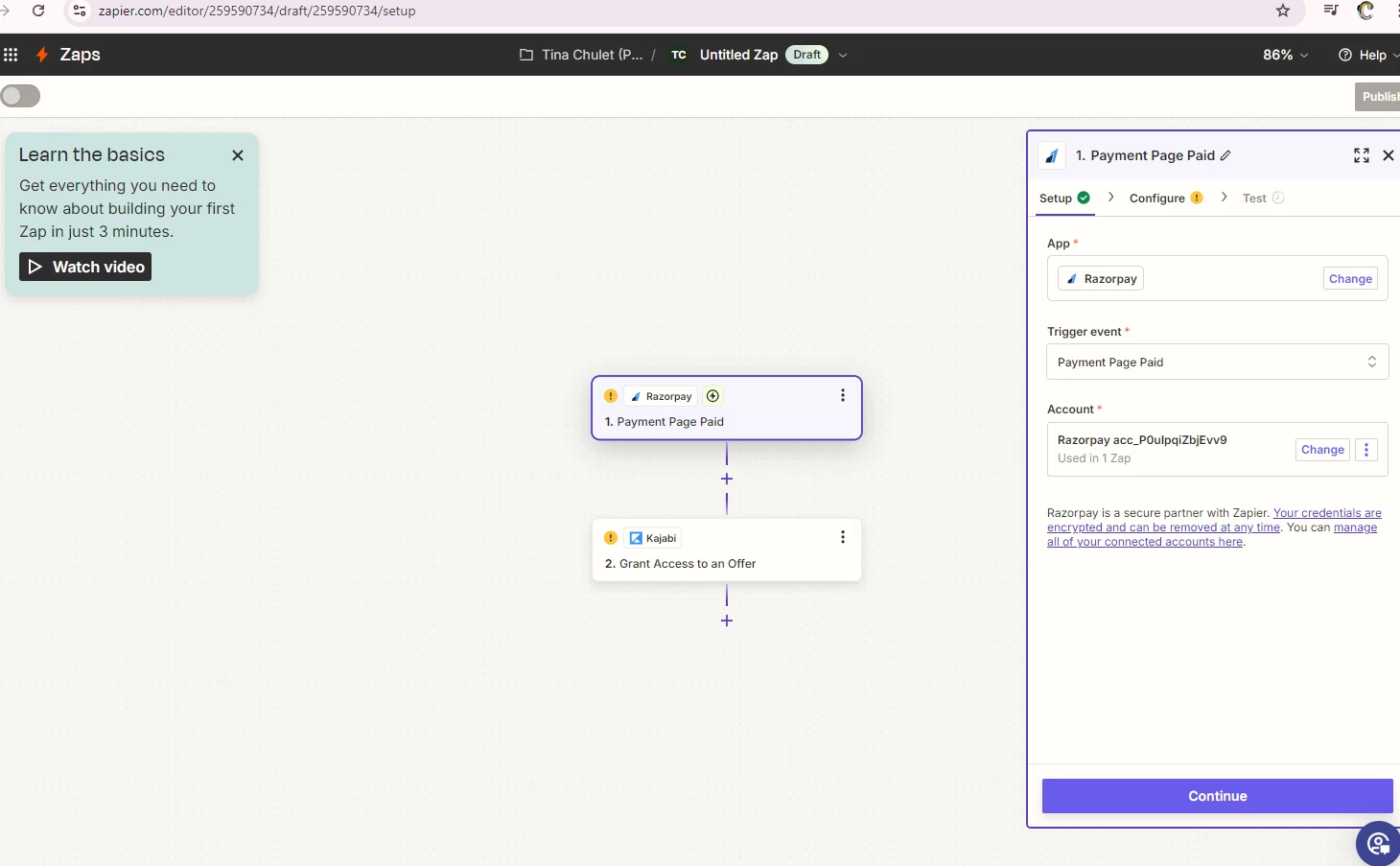This screenshot has width=1400, height=866.
Task: Switch to the Configure tab
Action: tap(1166, 198)
